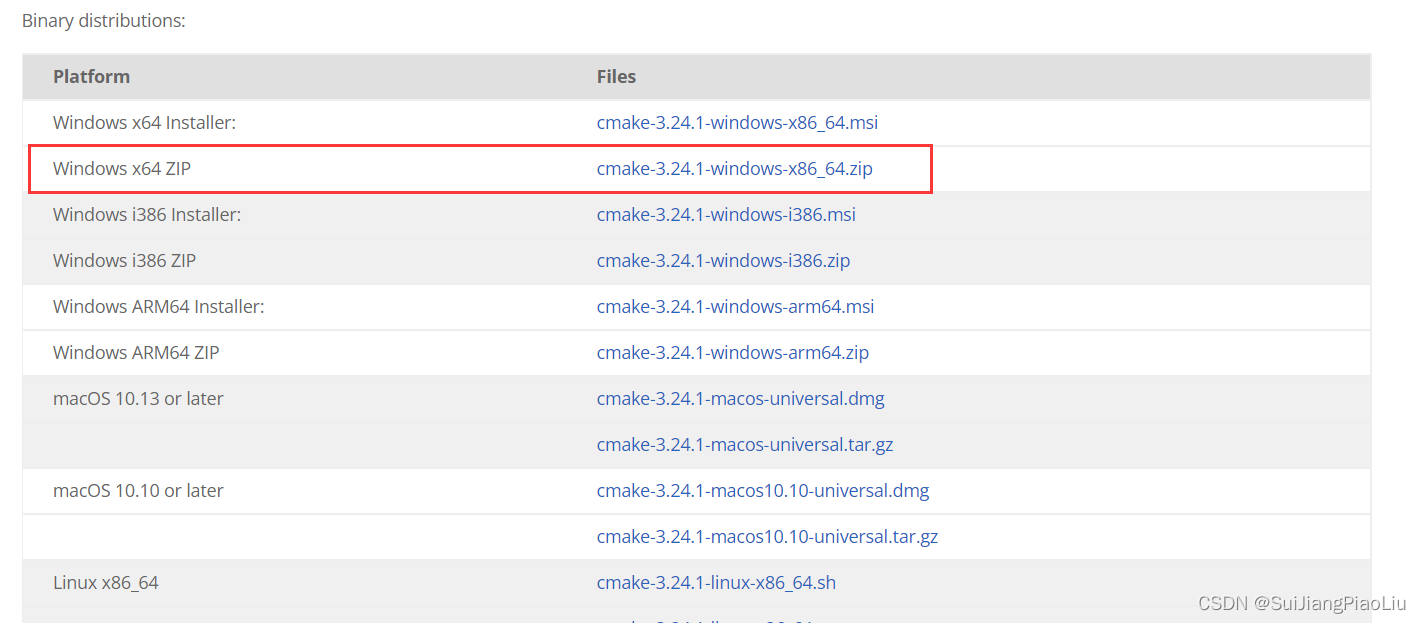This screenshot has height=623, width=1421.
Task: Select cmake-3.24.1-windows-arm64.msi download
Action: (735, 307)
